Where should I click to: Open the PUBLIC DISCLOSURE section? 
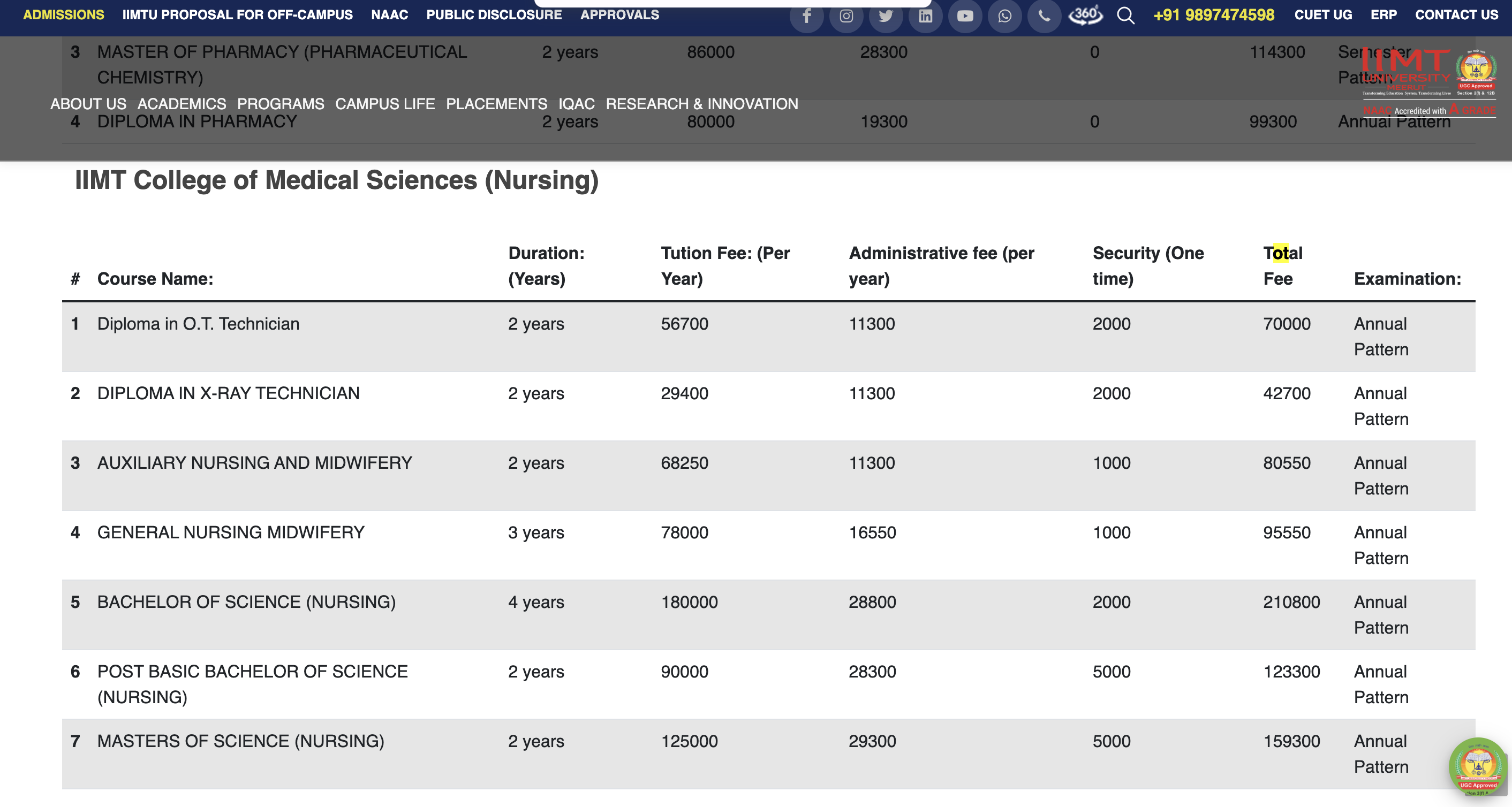coord(494,14)
